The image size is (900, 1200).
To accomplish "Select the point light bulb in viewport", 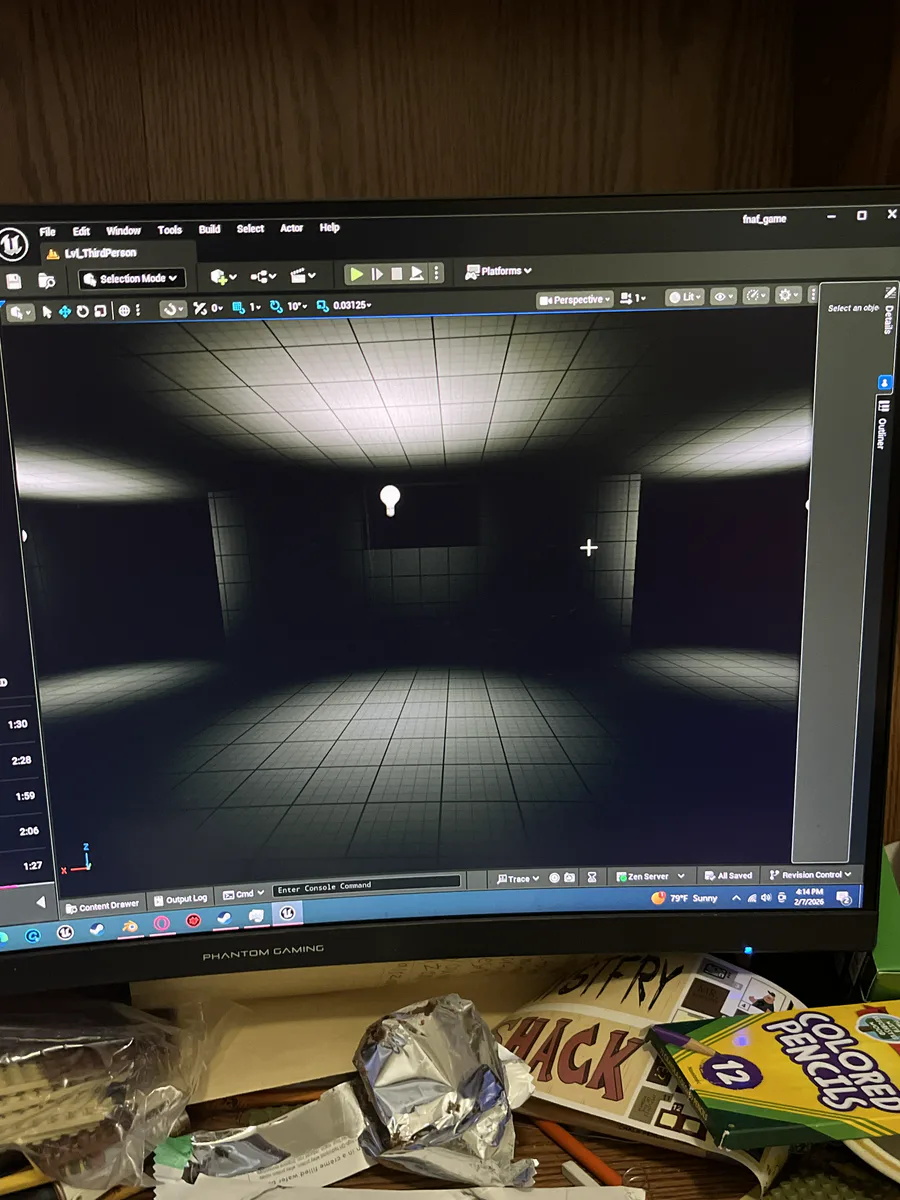I will 390,500.
